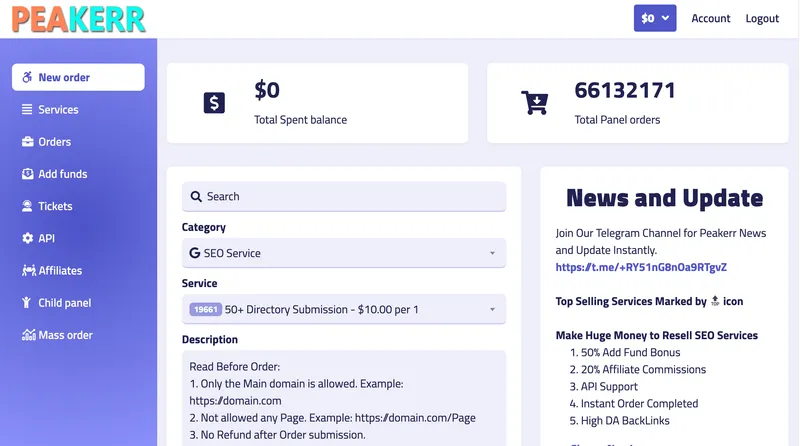The height and width of the screenshot is (446, 800).
Task: Click the shopping cart orders icon
Action: point(535,103)
